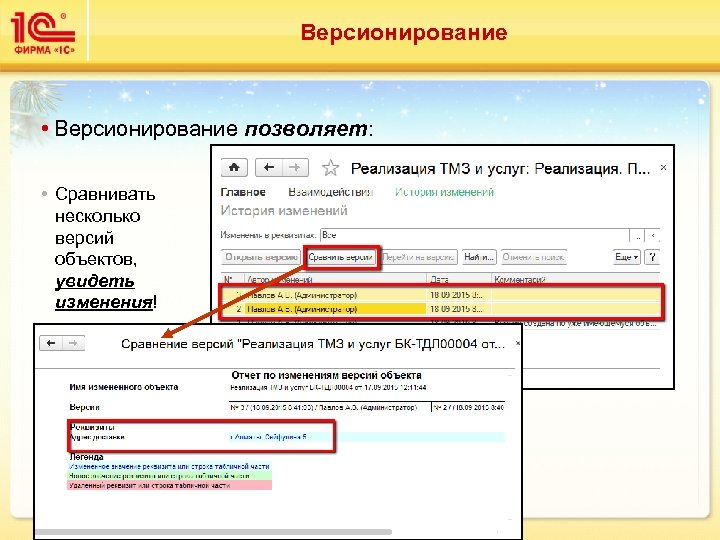Close the Реализация ТМЗ и услуг window
The image size is (720, 540).
pyautogui.click(x=663, y=168)
